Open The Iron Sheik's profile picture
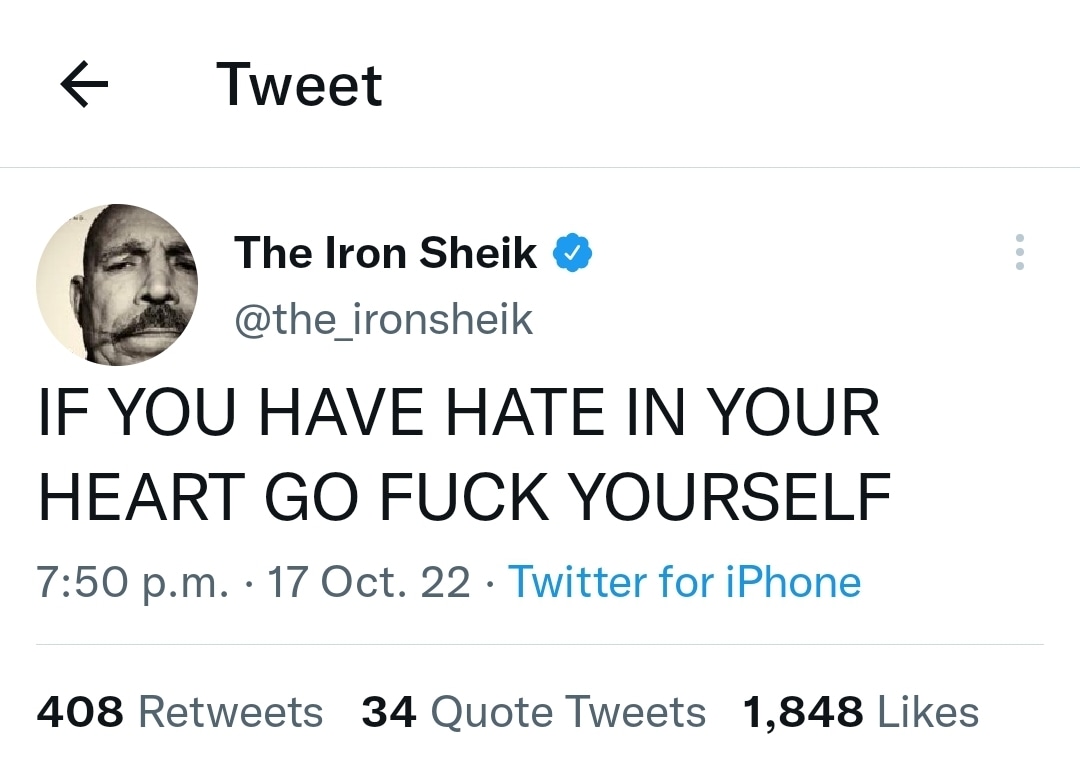Viewport: 1080px width, 773px height. click(117, 285)
